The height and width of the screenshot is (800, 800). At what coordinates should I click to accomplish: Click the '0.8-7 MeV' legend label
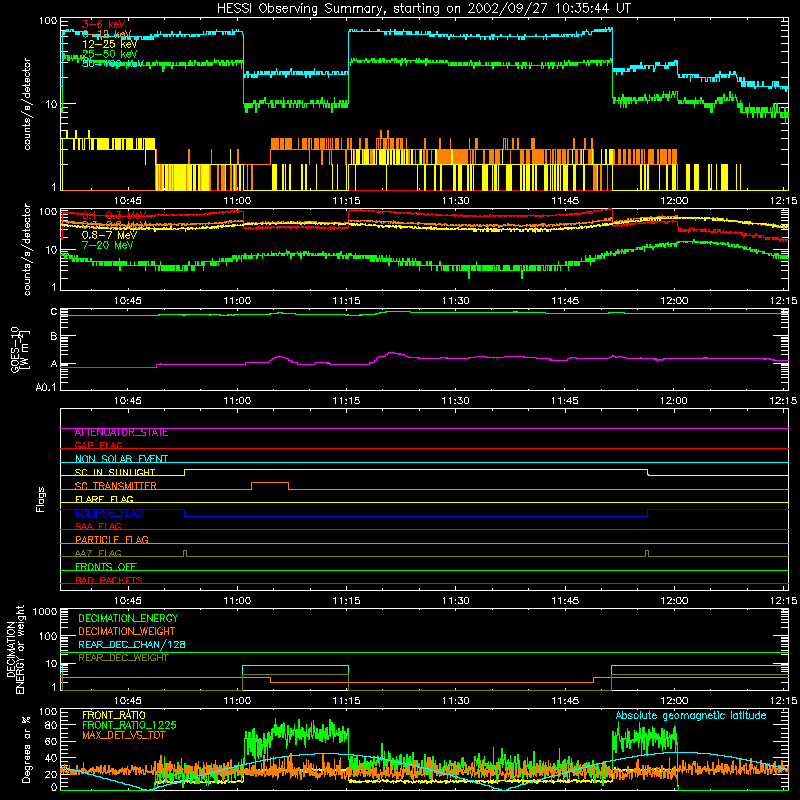pyautogui.click(x=109, y=235)
